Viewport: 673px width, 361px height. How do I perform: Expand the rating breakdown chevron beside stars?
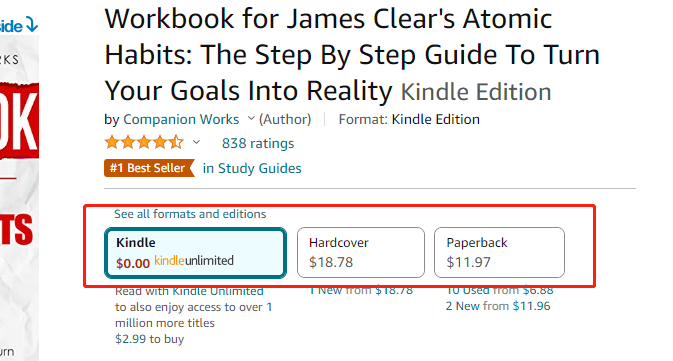(196, 142)
